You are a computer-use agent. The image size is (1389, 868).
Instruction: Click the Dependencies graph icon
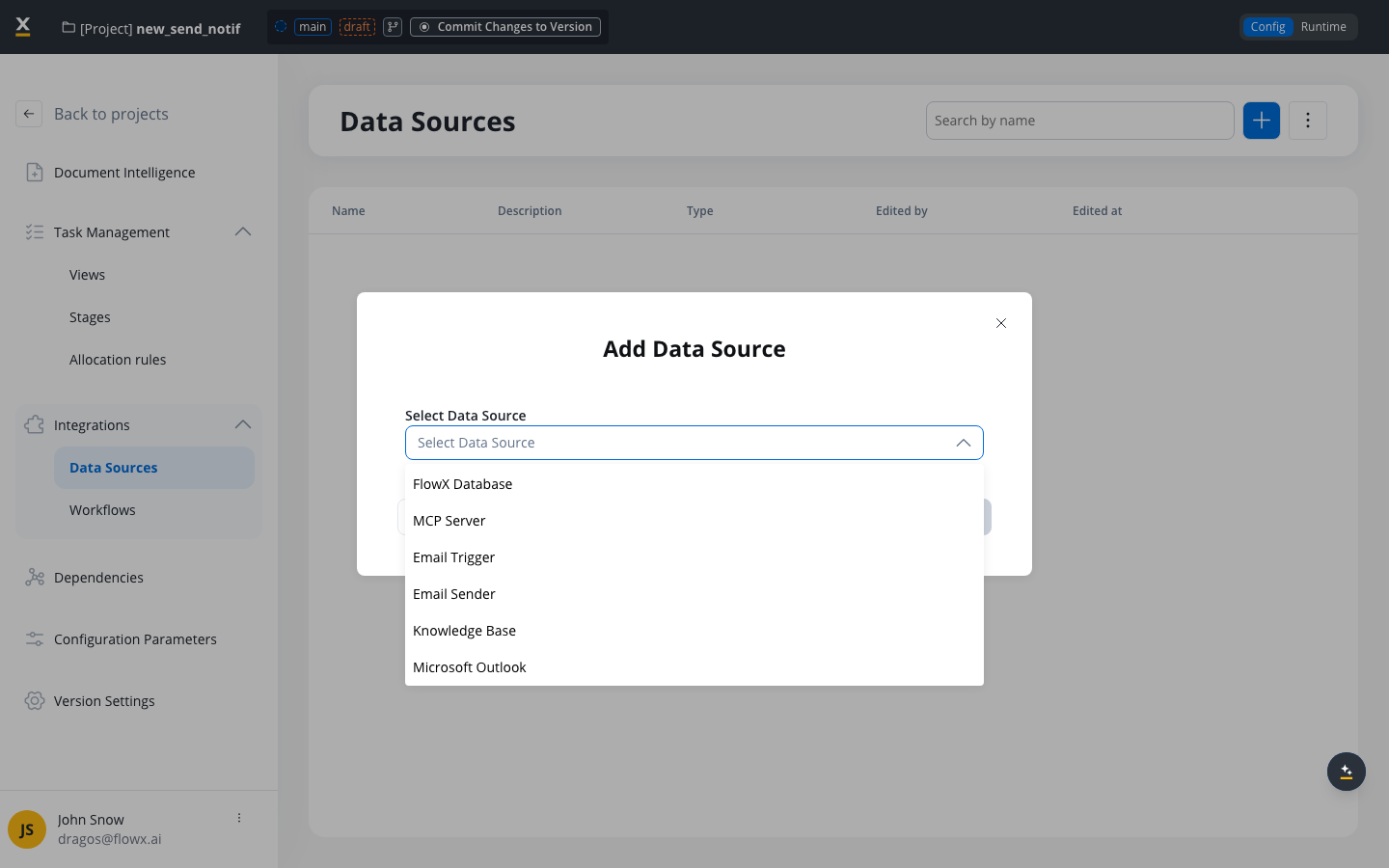tap(35, 578)
